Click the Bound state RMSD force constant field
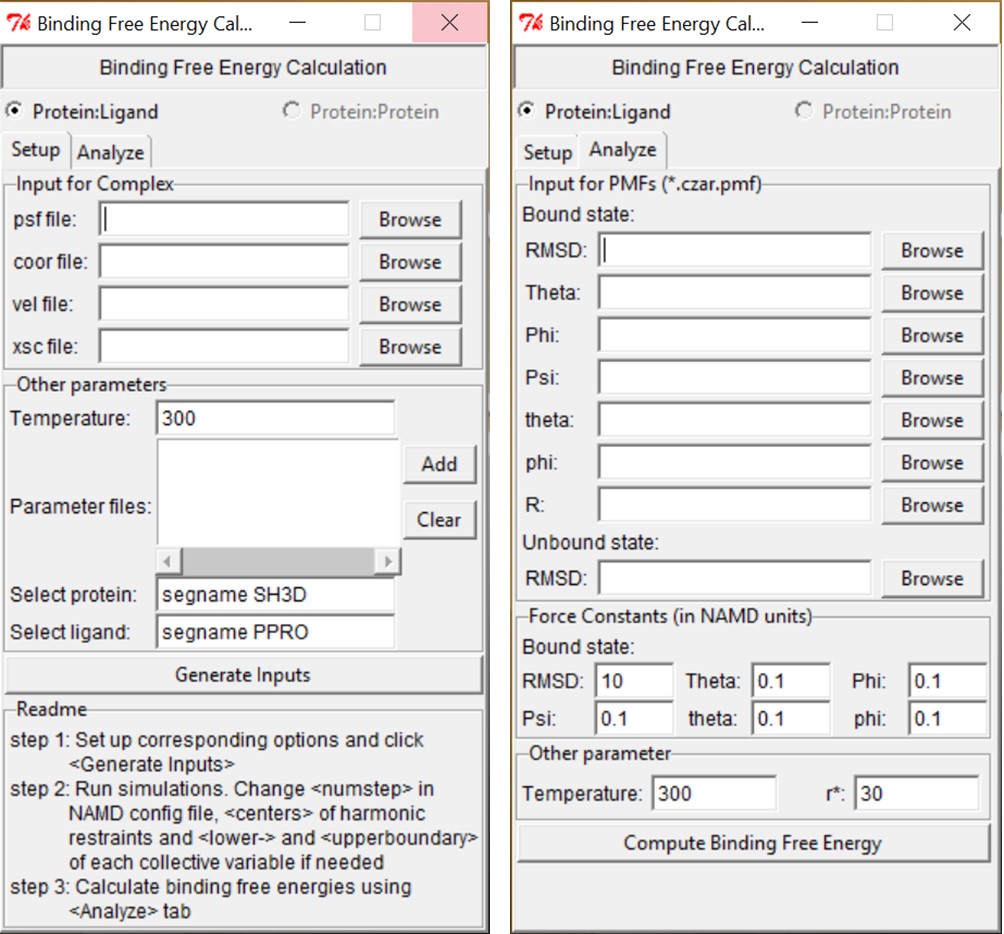This screenshot has width=1004, height=934. pyautogui.click(x=634, y=682)
